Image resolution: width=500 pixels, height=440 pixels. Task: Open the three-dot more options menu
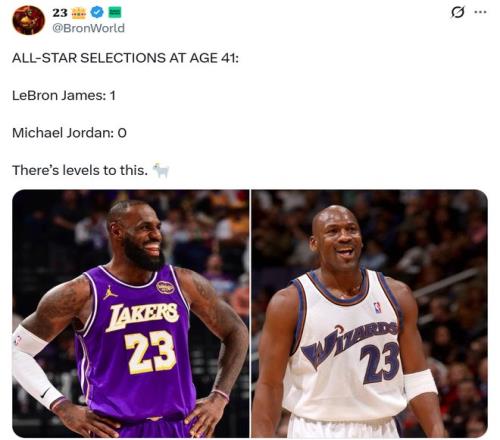point(480,12)
